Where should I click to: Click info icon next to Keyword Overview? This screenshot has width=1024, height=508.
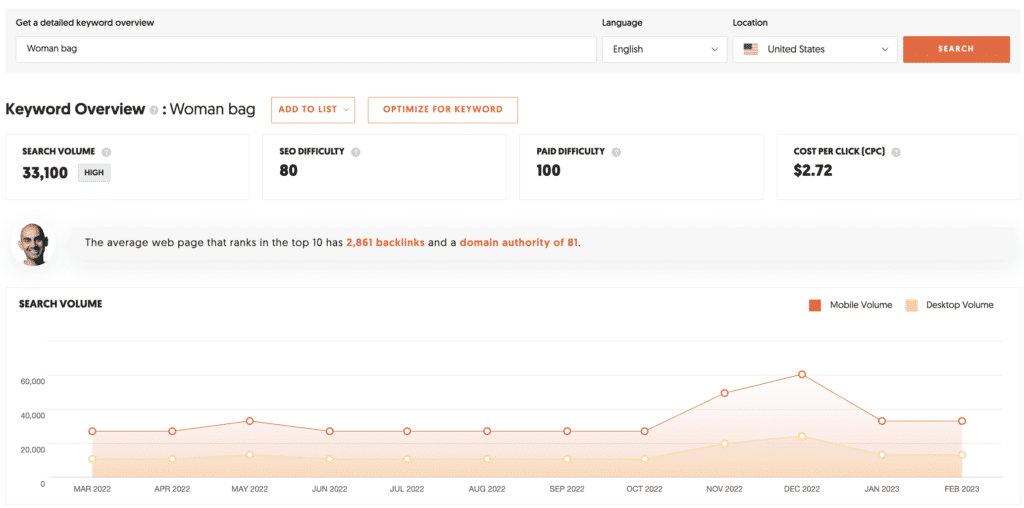tap(154, 110)
